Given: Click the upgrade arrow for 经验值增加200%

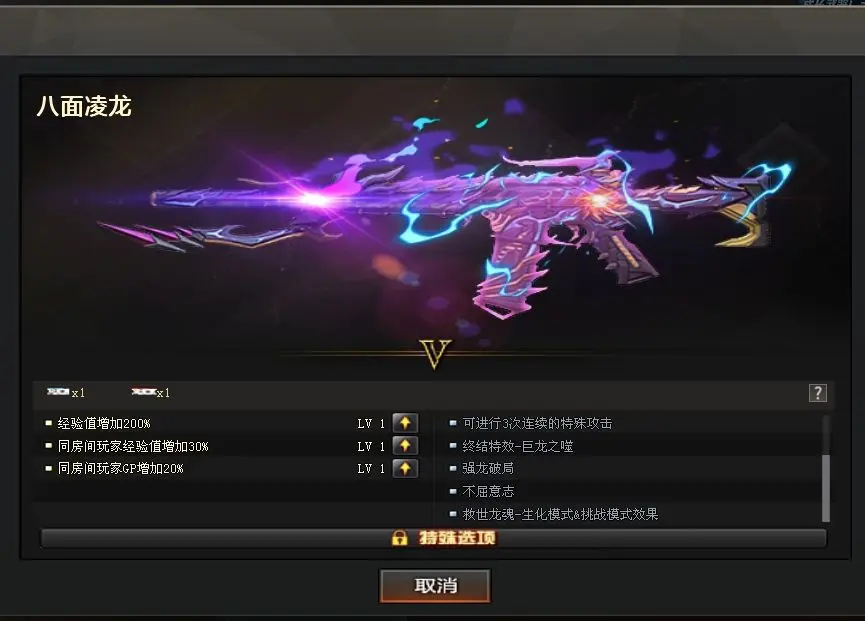Looking at the screenshot, I should click(x=405, y=423).
